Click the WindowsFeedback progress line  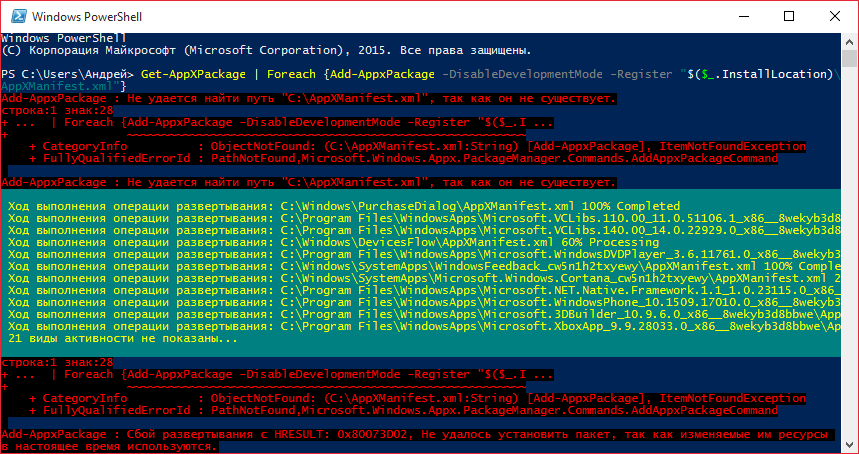click(425, 267)
